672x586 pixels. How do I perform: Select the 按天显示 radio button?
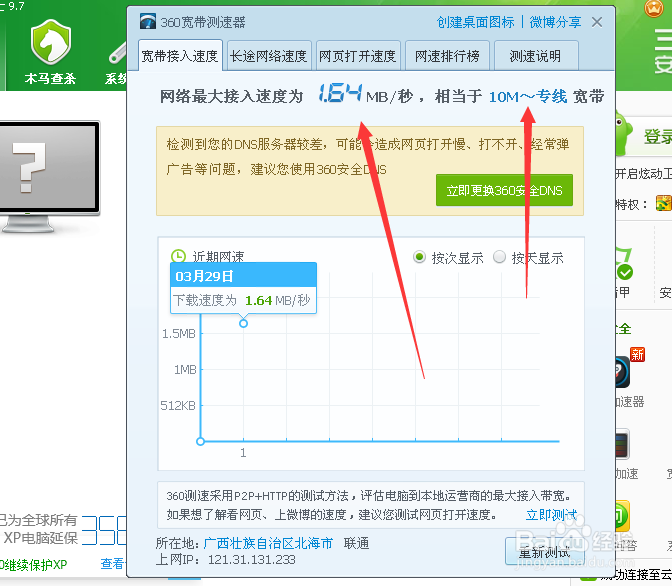(499, 257)
